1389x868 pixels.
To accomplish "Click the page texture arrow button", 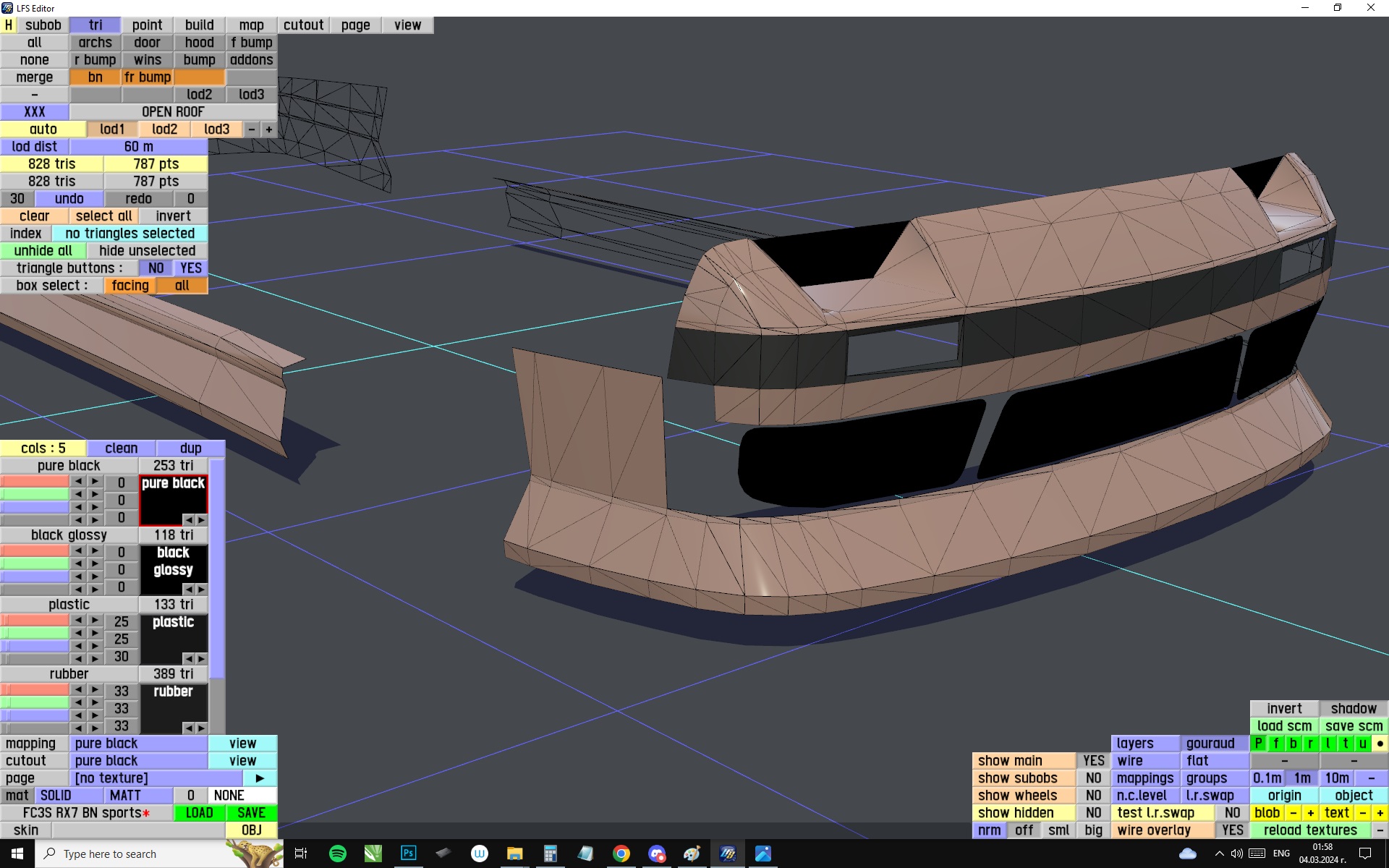I will [260, 778].
